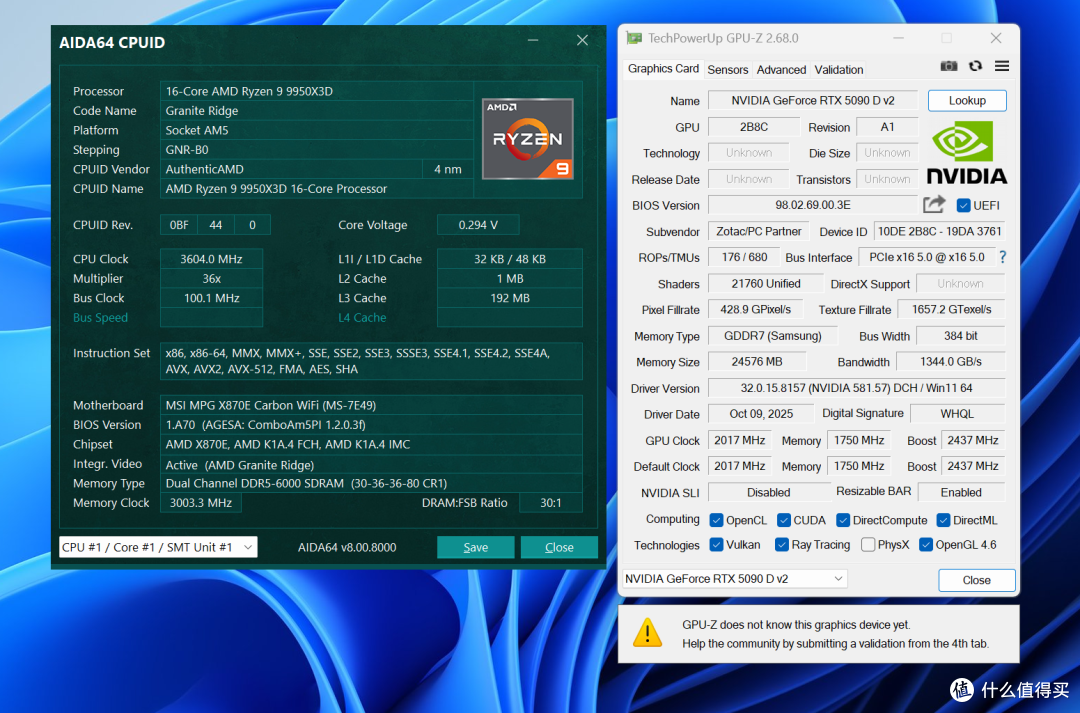Click the Multiplier value 36x
The image size is (1080, 713).
(x=211, y=278)
